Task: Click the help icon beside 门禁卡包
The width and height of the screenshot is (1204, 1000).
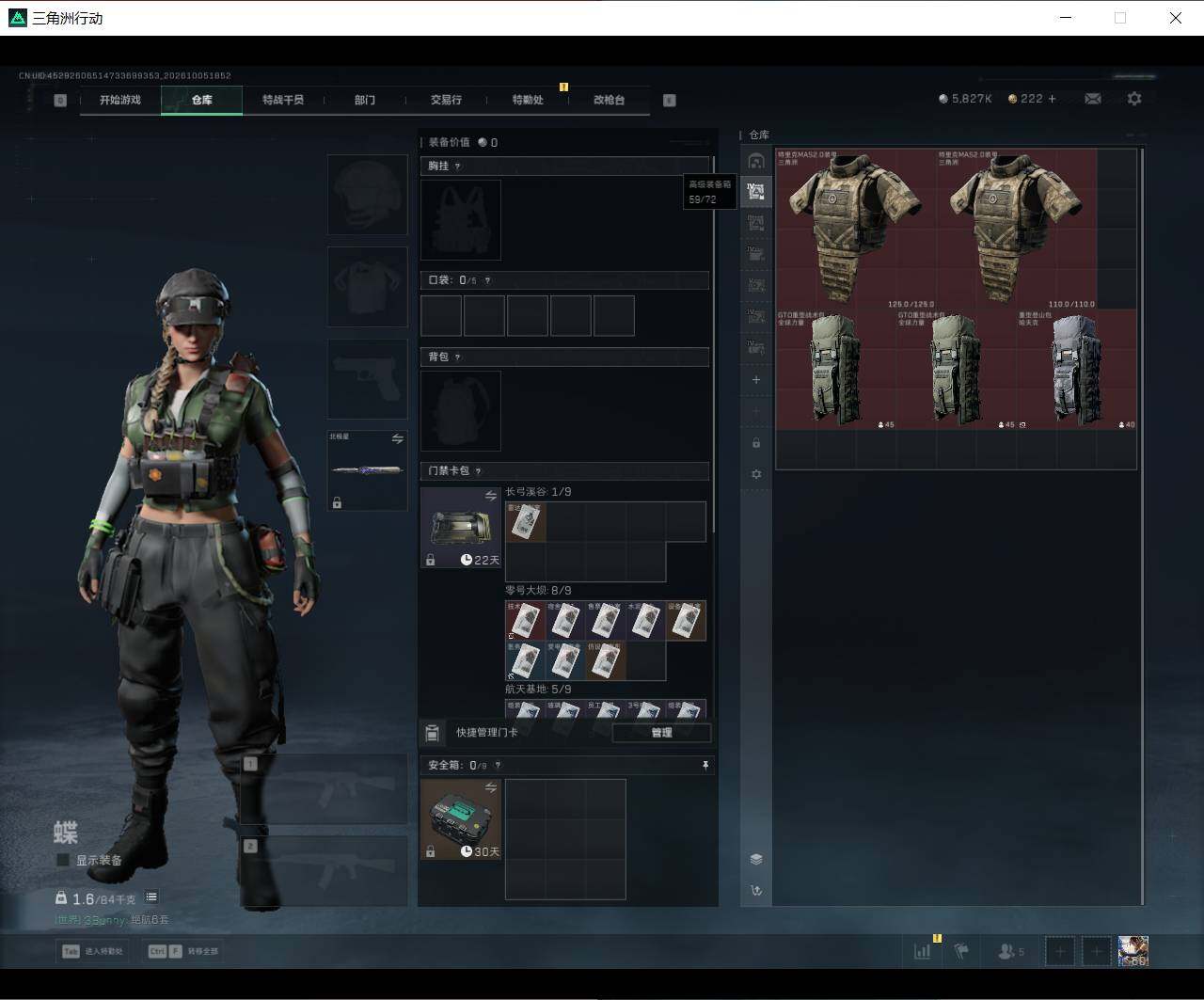Action: (x=478, y=471)
